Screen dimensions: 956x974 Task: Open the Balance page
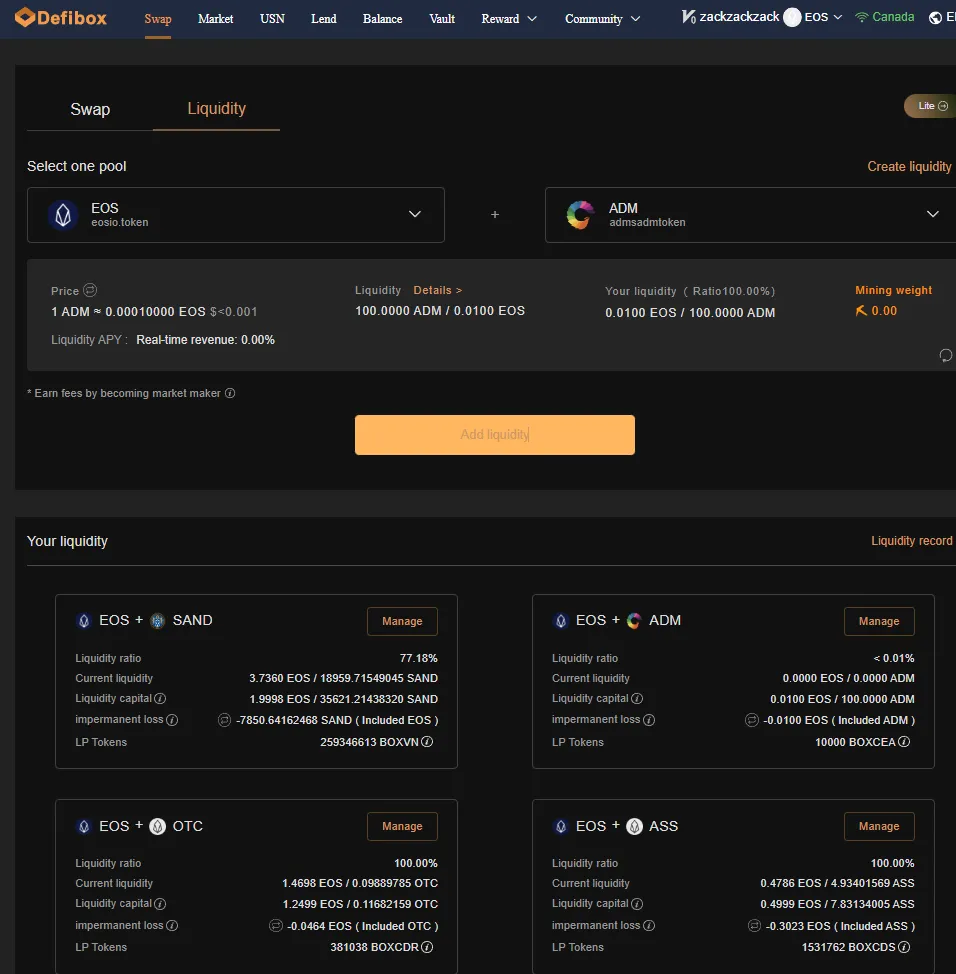(383, 19)
